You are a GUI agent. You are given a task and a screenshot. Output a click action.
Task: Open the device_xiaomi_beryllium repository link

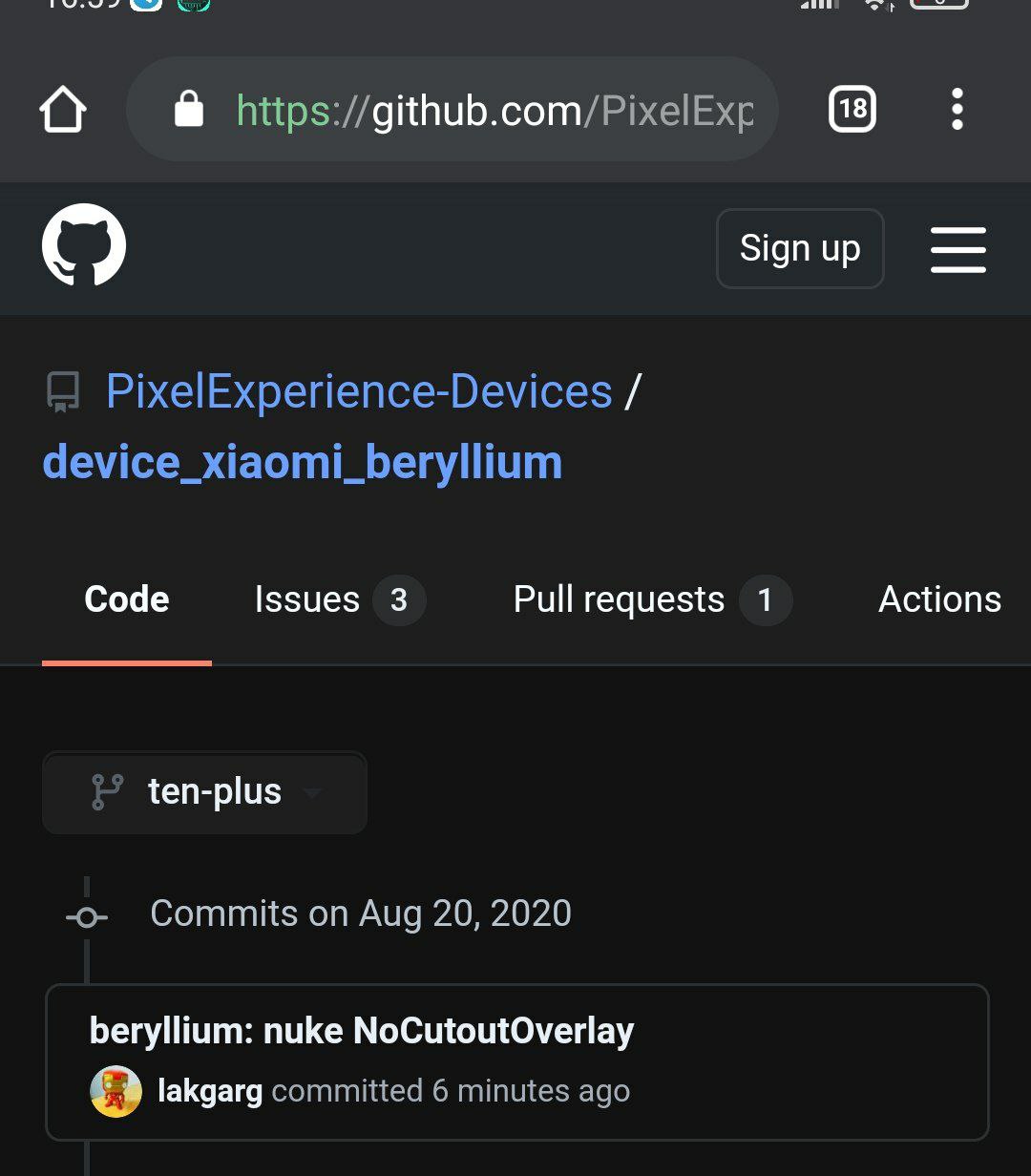tap(303, 462)
